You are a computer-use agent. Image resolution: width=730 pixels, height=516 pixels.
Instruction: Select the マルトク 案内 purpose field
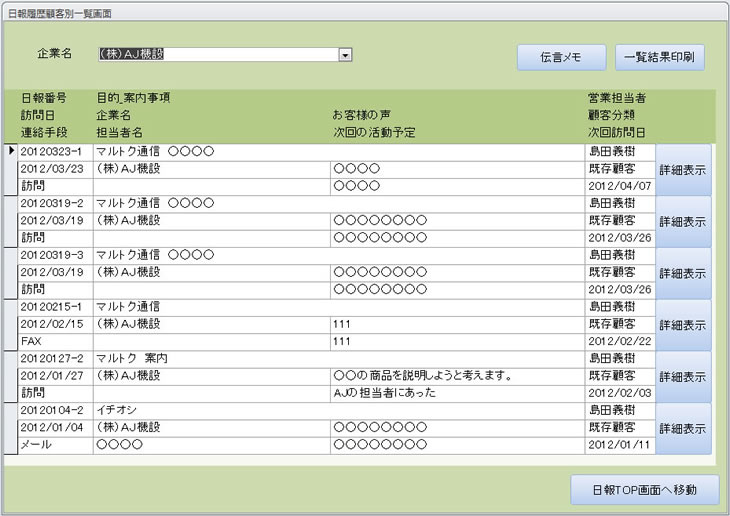[338, 359]
